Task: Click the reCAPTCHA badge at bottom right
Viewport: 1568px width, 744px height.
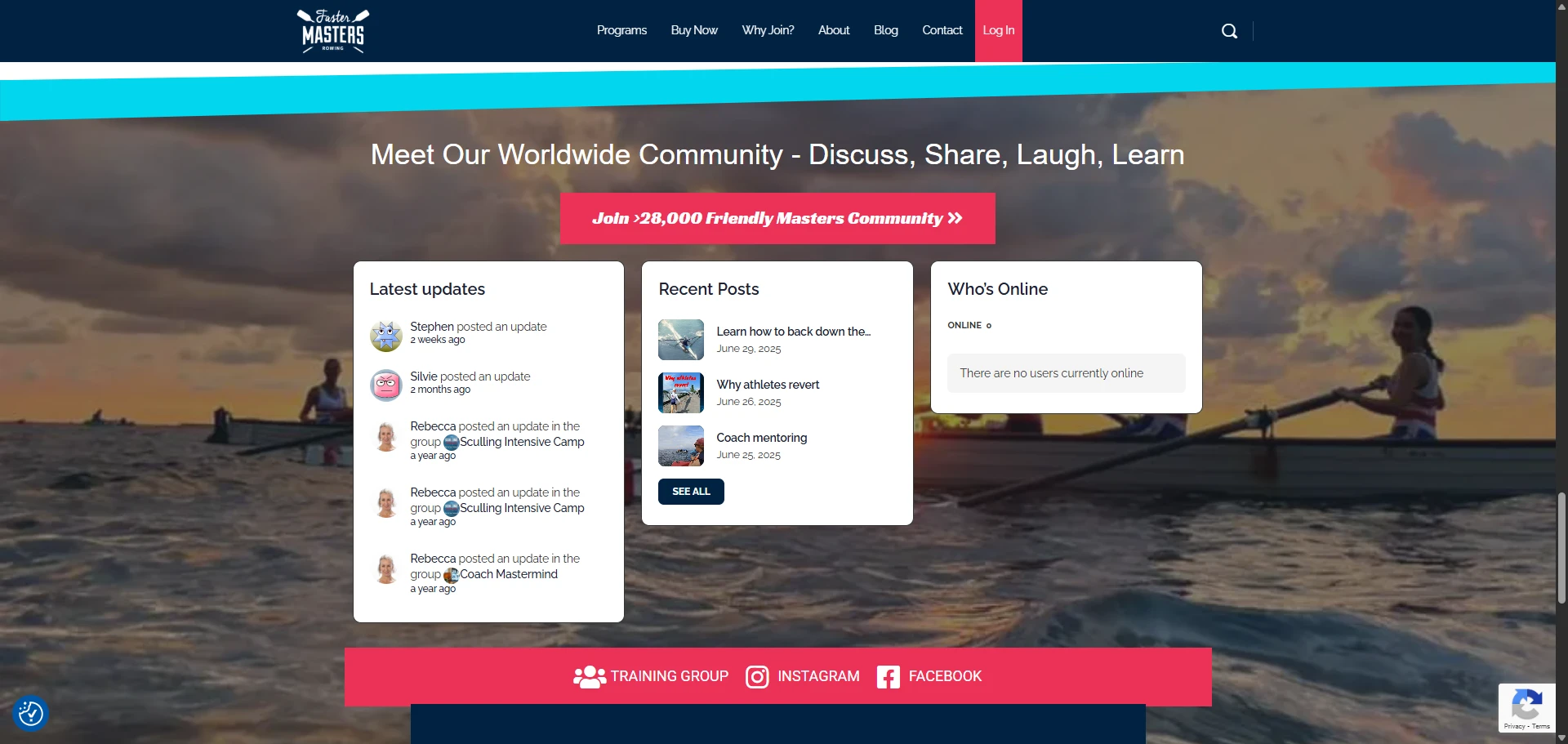Action: [1528, 708]
